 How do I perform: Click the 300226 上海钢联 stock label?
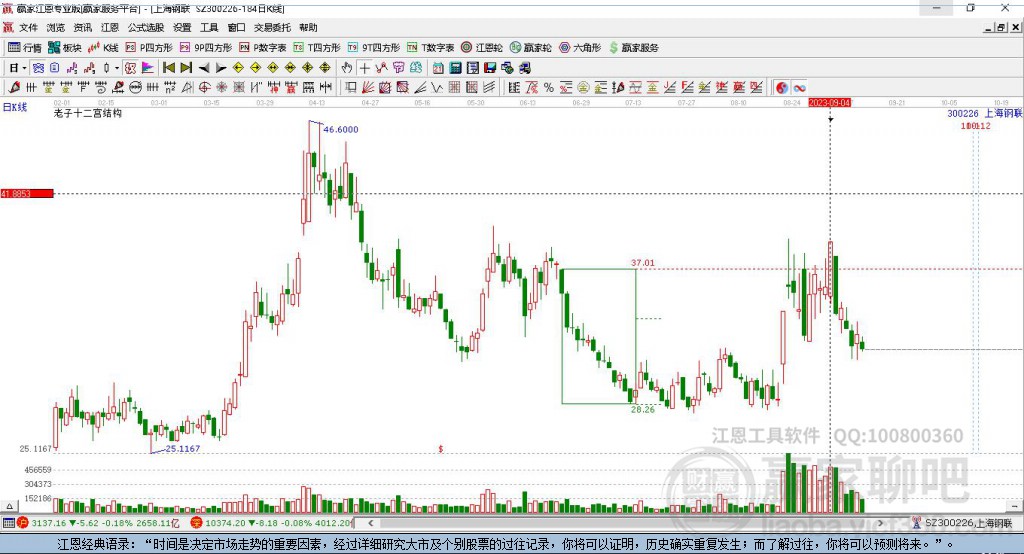coord(985,114)
